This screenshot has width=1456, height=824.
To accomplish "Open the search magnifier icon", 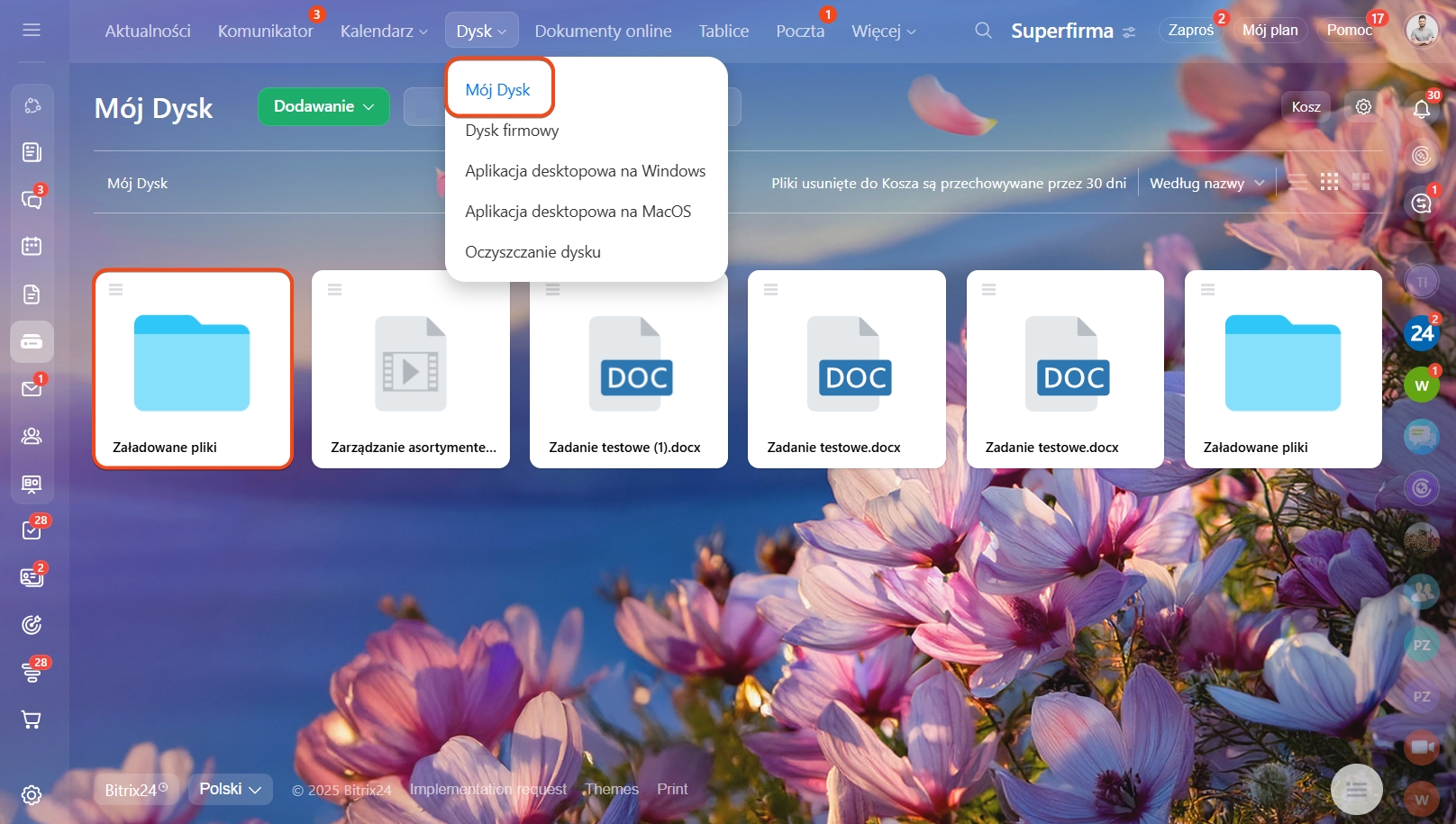I will click(983, 31).
